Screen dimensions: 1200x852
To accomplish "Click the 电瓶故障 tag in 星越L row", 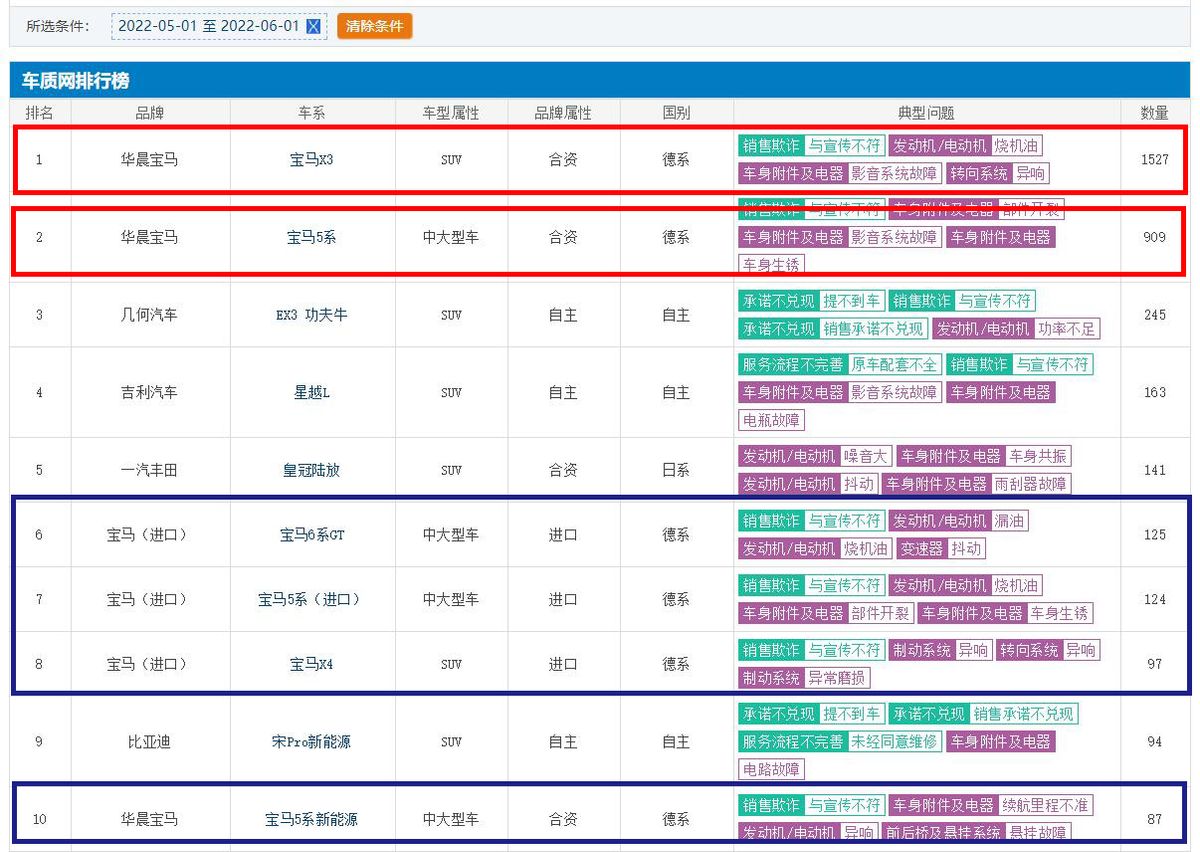I will 772,420.
